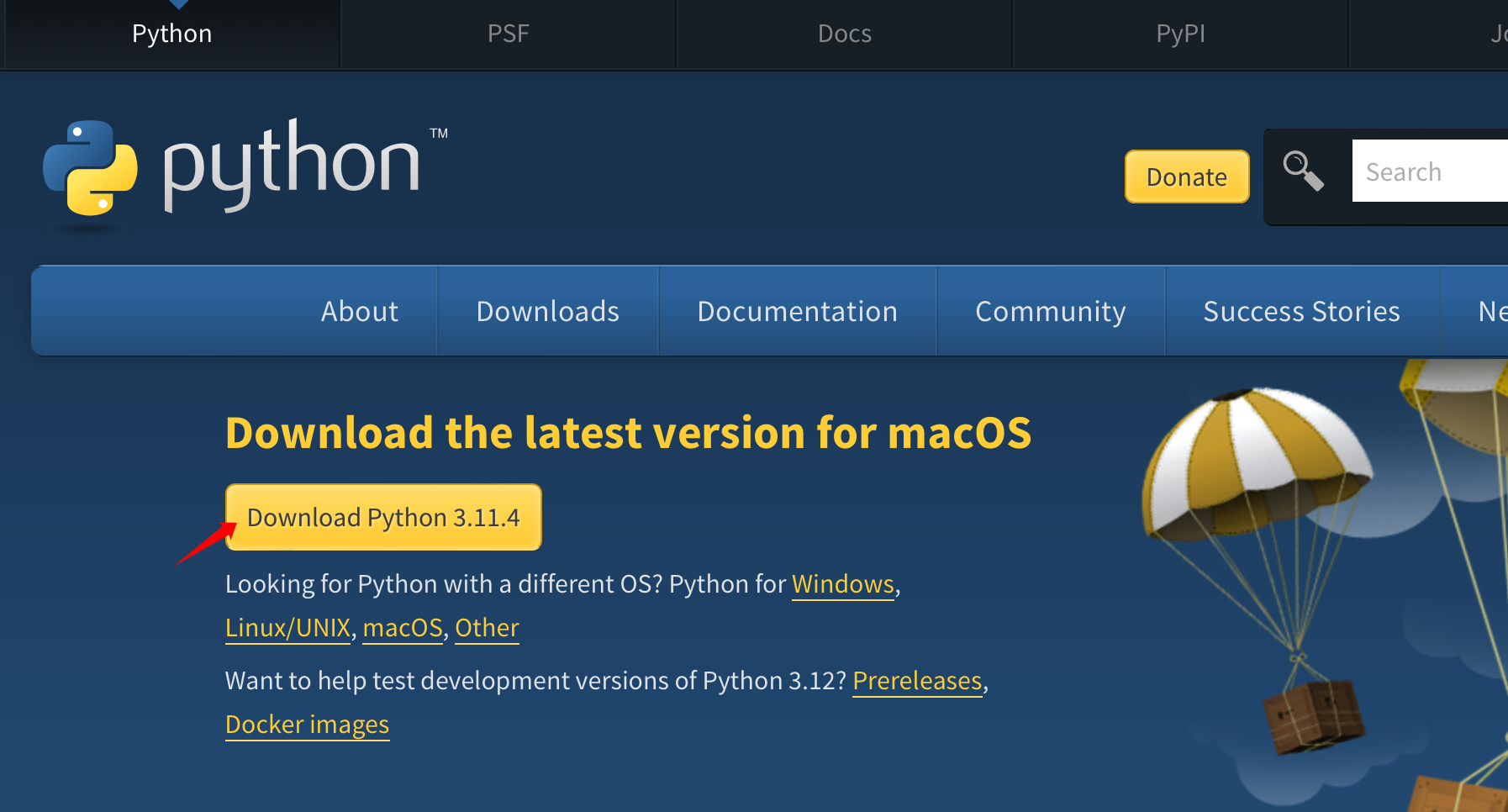Viewport: 1508px width, 812px height.
Task: Click the search magnifier icon
Action: tap(1302, 170)
